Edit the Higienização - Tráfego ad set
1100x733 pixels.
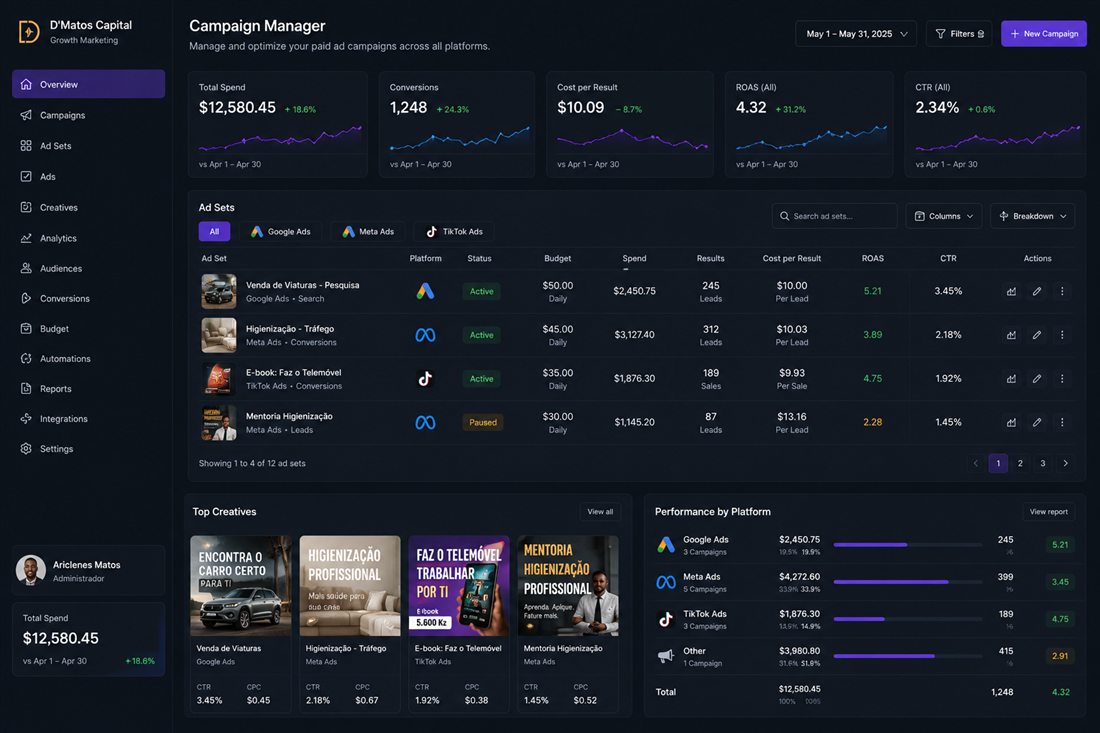click(x=1036, y=335)
